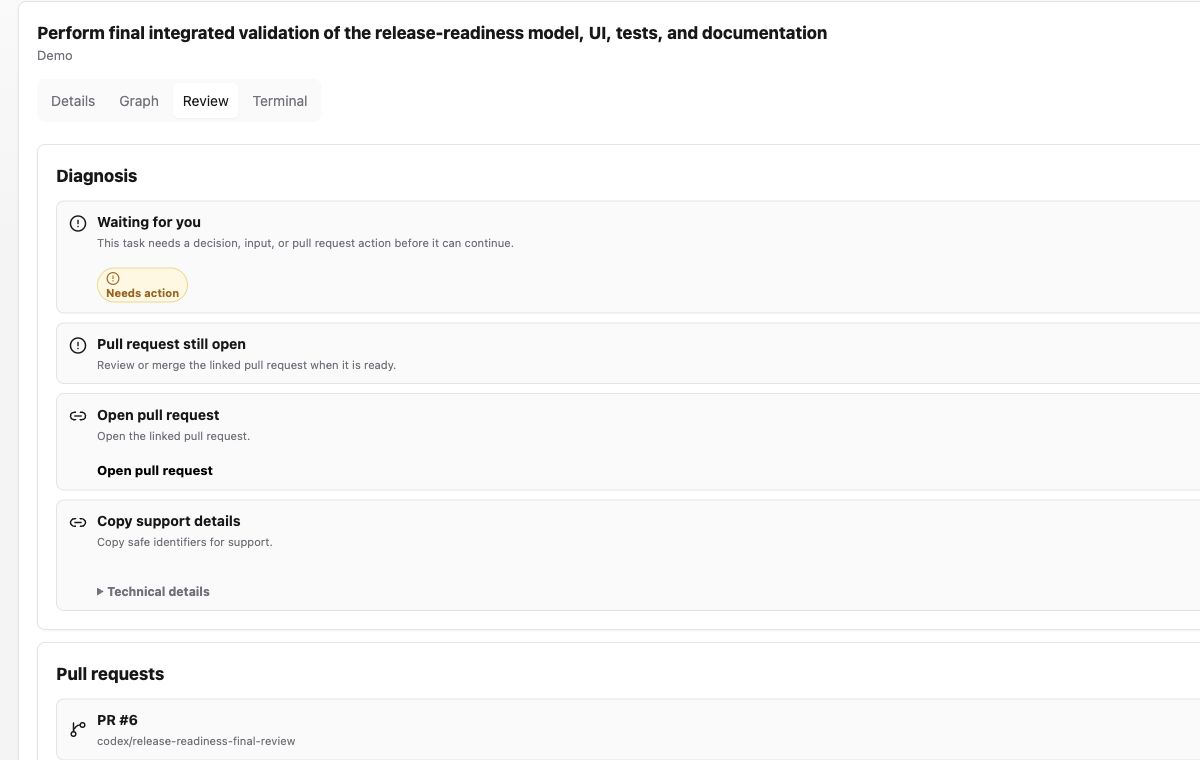Click the text Review or merge the linked pull request

point(246,365)
